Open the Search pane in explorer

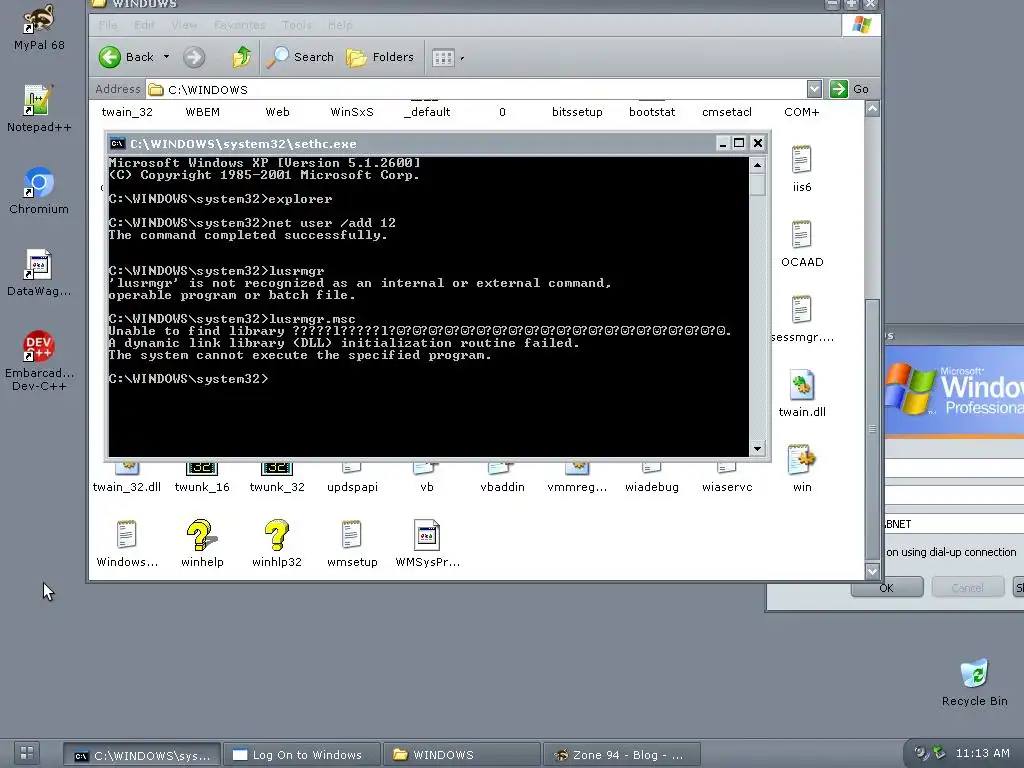[x=300, y=57]
